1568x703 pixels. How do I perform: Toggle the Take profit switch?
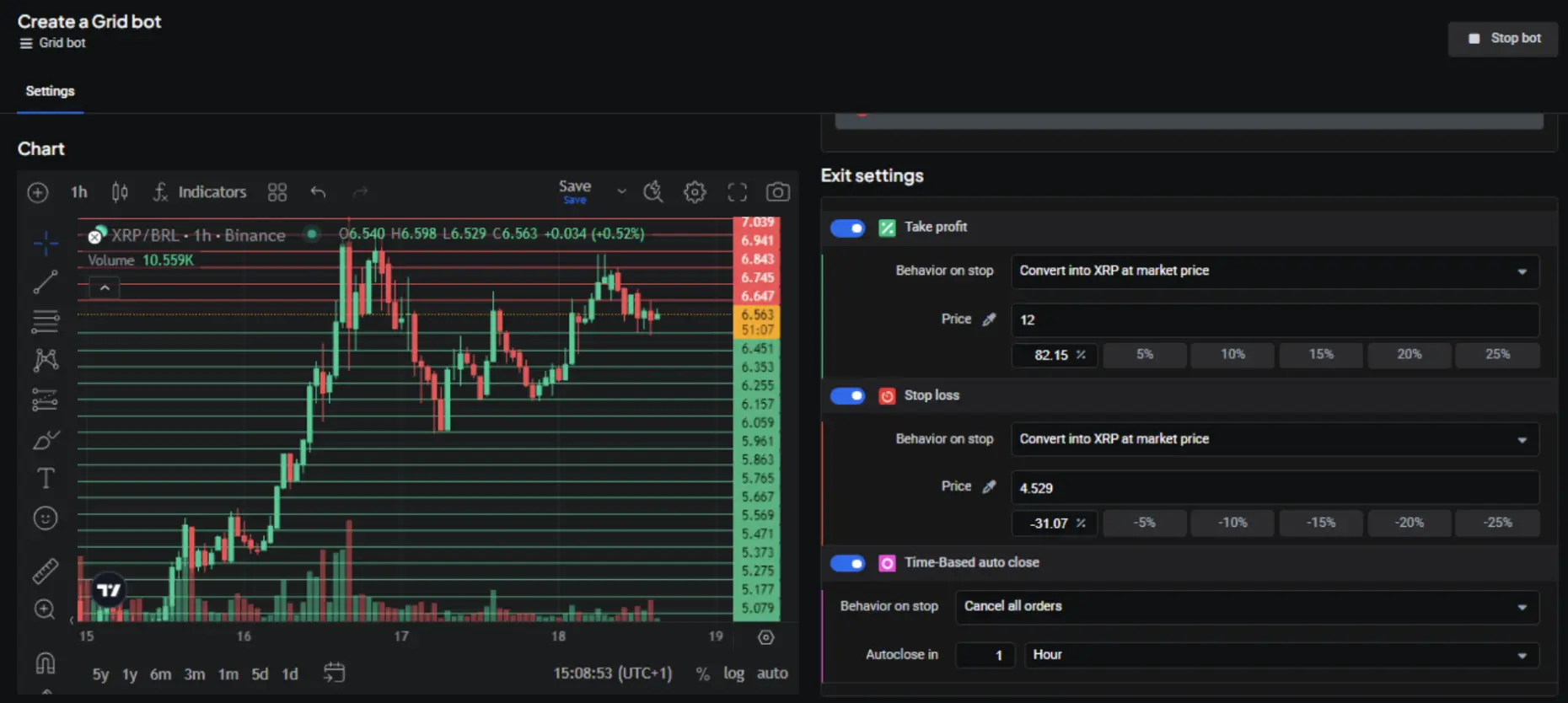(847, 228)
